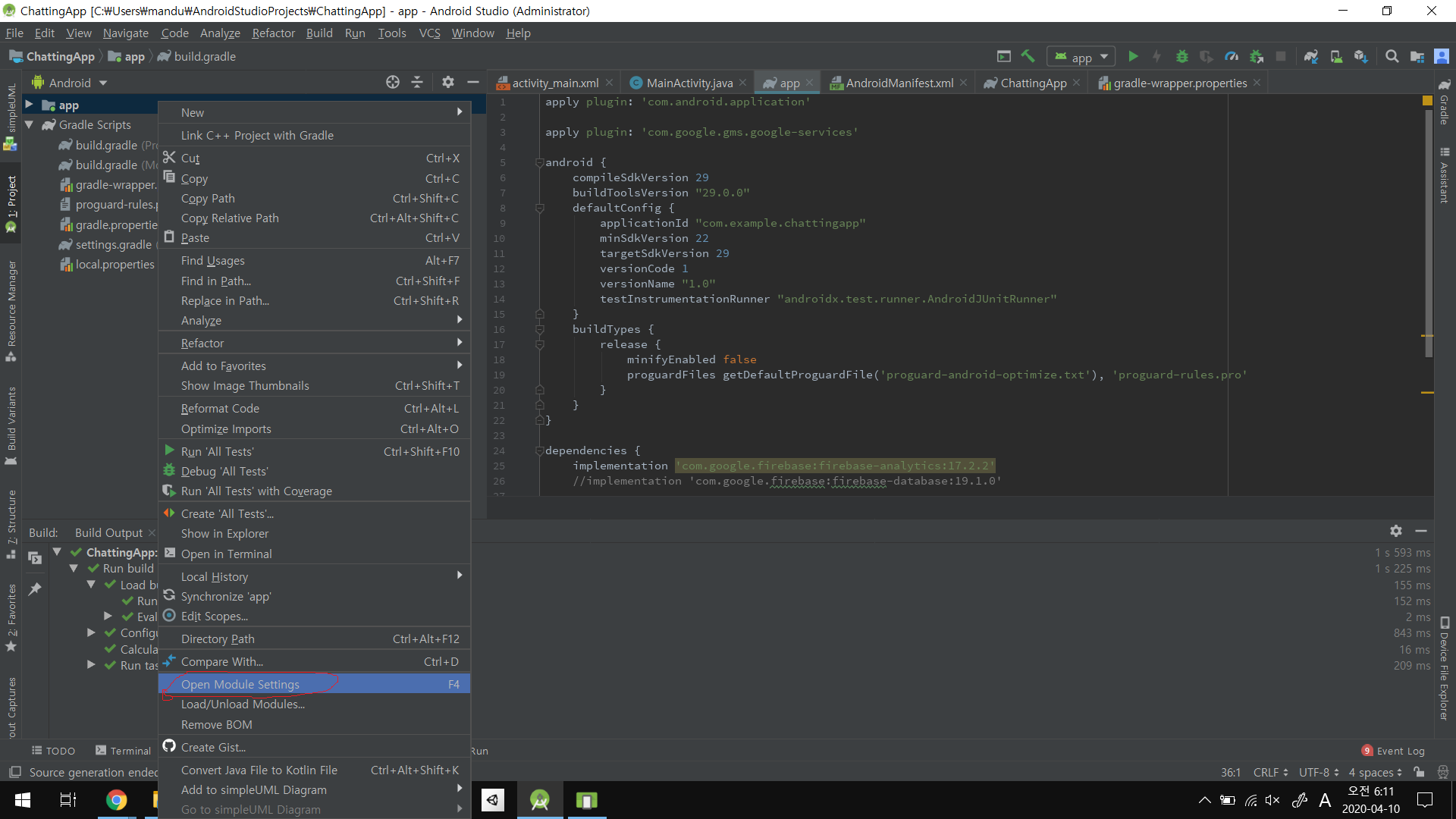Click the Toggle view icon in Build panel
Image resolution: width=1456 pixels, height=819 pixels.
[x=35, y=558]
